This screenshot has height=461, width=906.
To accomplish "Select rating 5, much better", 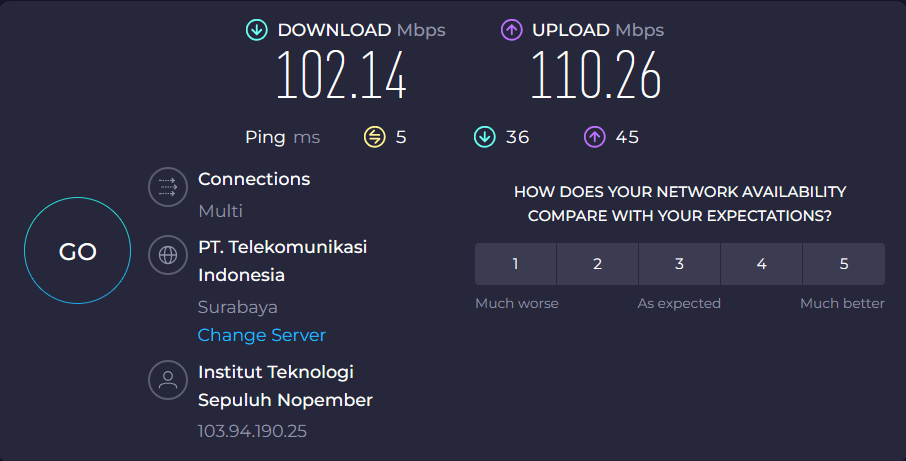I will 844,264.
